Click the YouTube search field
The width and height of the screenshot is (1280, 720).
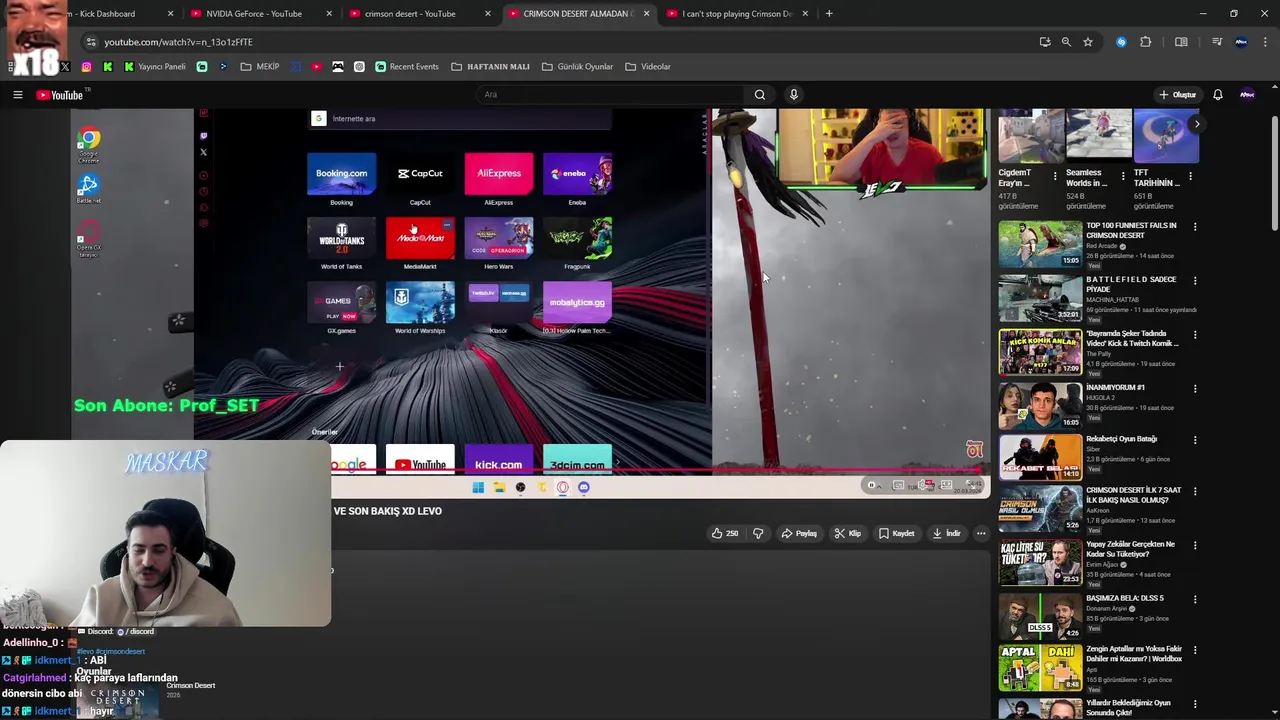point(610,95)
